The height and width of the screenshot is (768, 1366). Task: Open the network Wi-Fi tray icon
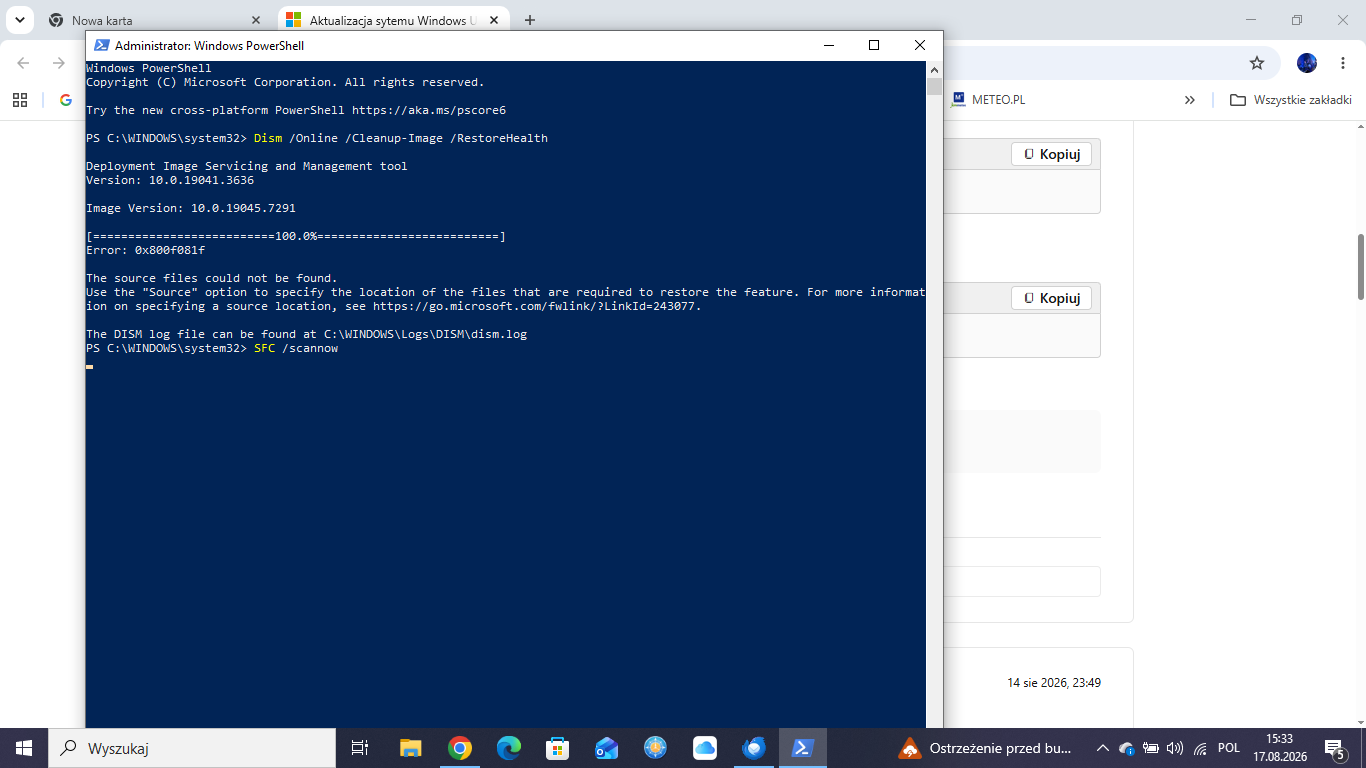(x=1201, y=748)
